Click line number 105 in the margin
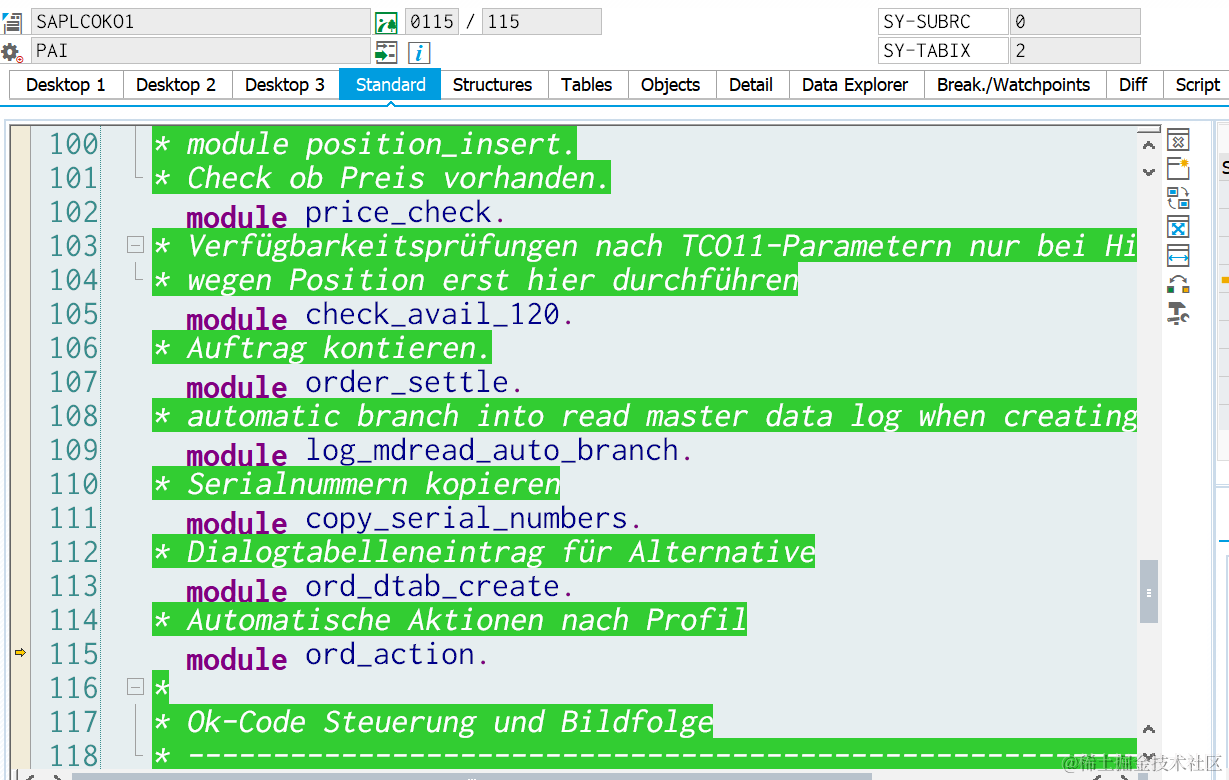The width and height of the screenshot is (1229, 780). tap(74, 315)
